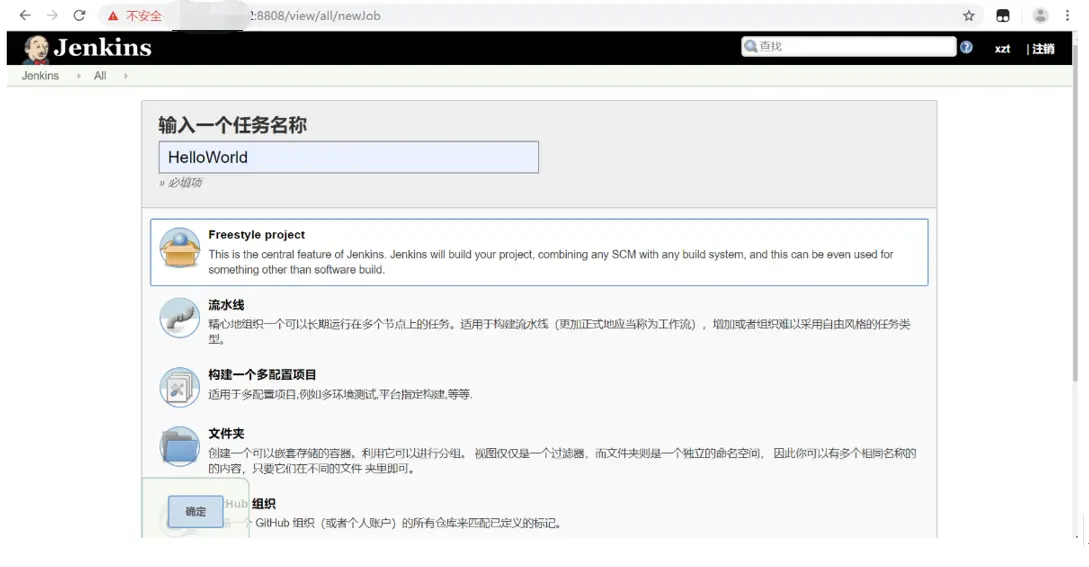This screenshot has height=567, width=1089.
Task: Select the 构建一个多配置项目 icon
Action: coord(180,387)
